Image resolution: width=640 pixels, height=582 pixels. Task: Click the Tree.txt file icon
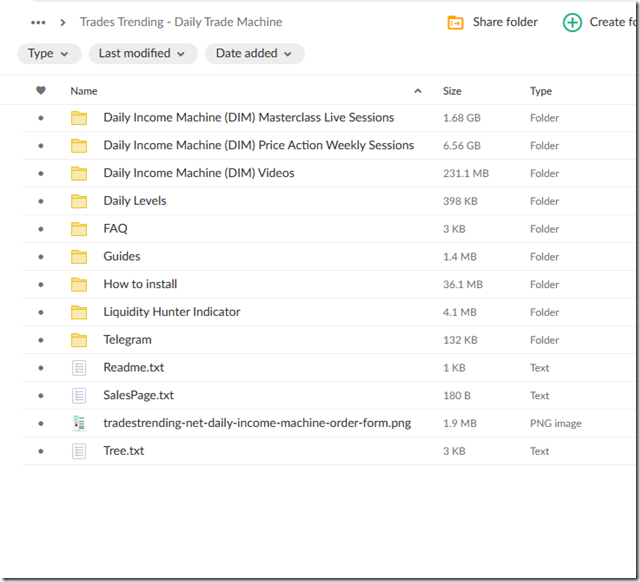tap(79, 451)
